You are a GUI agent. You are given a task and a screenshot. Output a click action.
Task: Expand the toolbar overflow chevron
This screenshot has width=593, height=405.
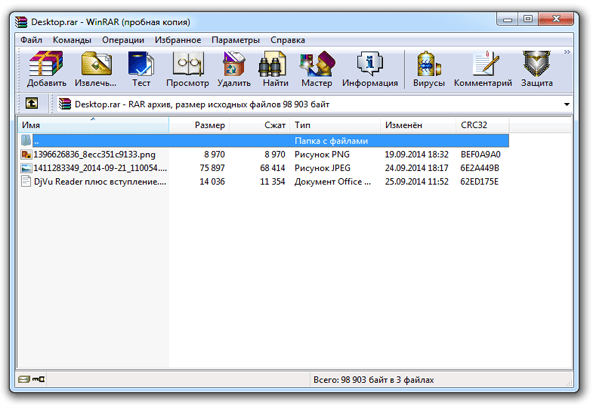coord(567,52)
